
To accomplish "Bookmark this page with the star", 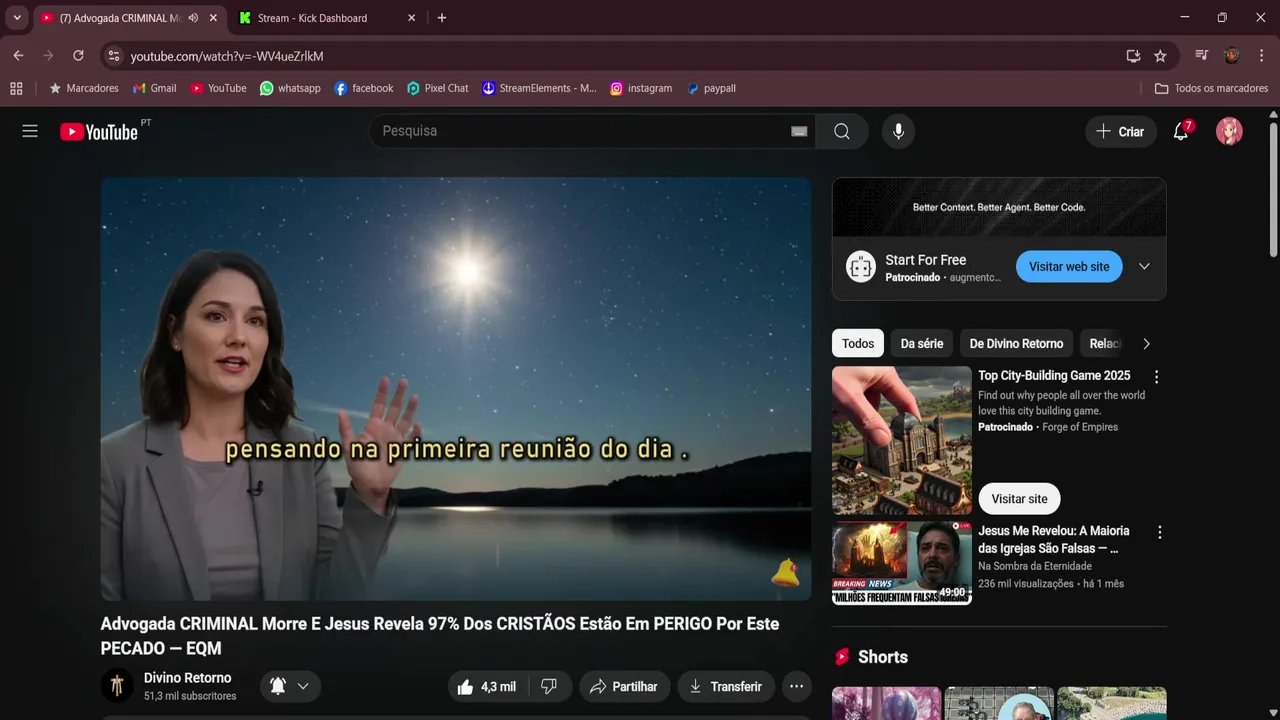I will click(x=1160, y=56).
